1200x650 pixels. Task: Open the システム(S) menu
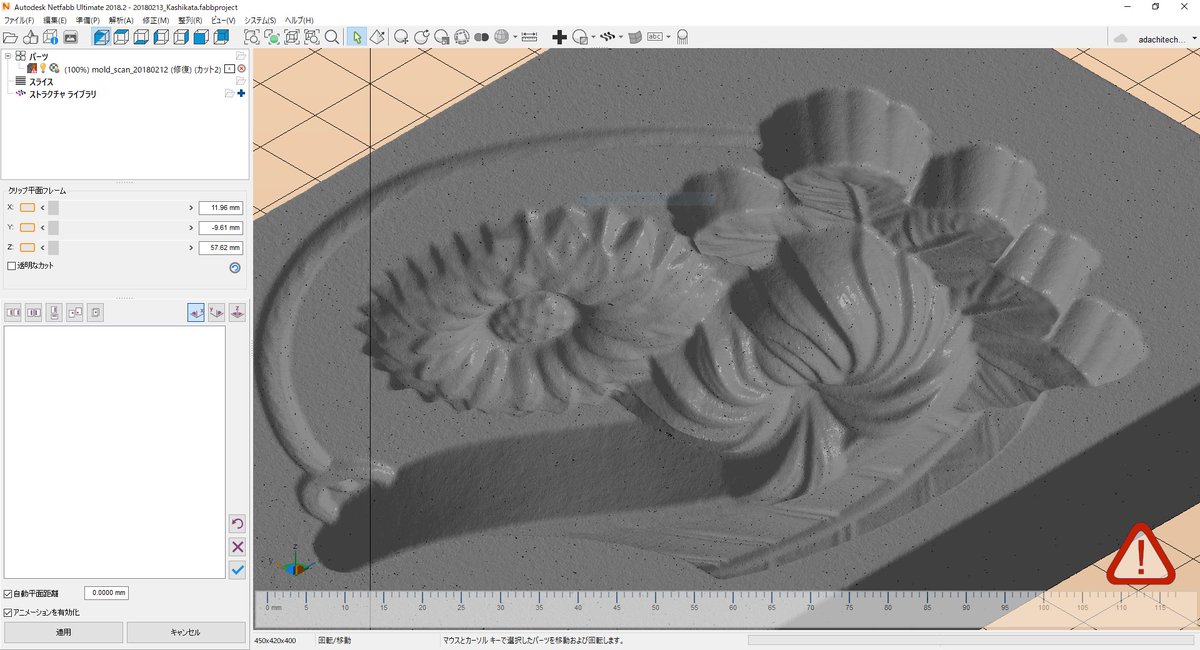(260, 20)
